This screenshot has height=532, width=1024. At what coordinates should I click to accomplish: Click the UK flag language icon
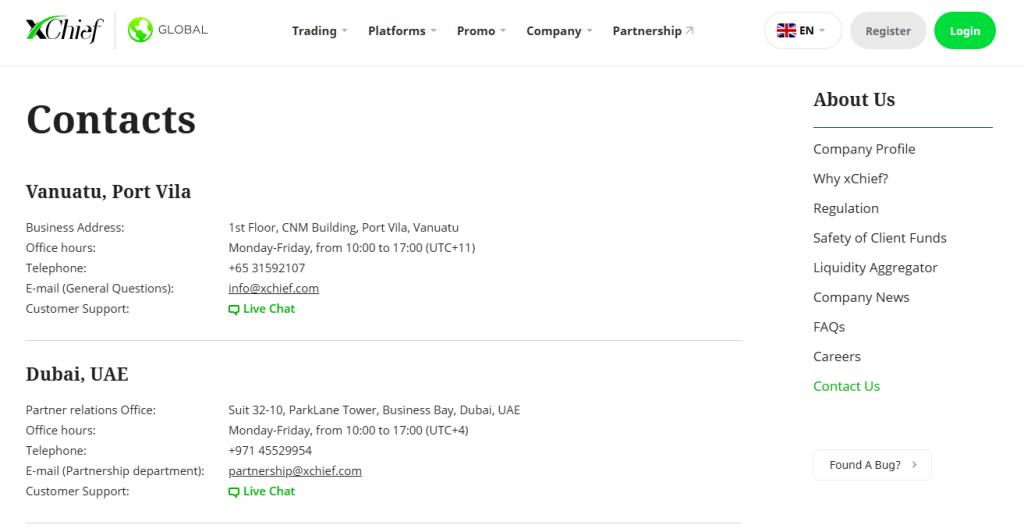click(x=786, y=31)
